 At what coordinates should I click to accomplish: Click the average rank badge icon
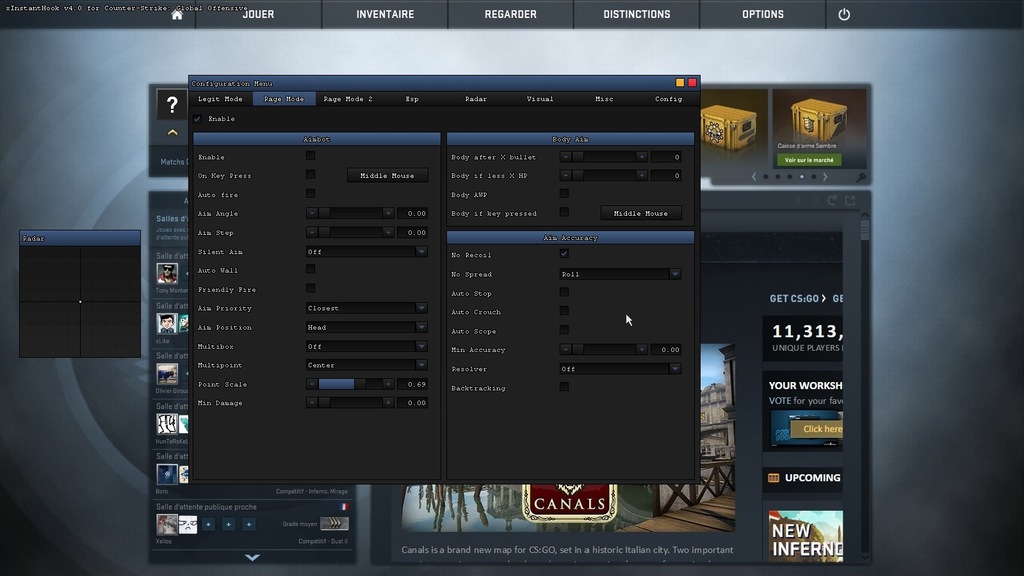(x=334, y=523)
